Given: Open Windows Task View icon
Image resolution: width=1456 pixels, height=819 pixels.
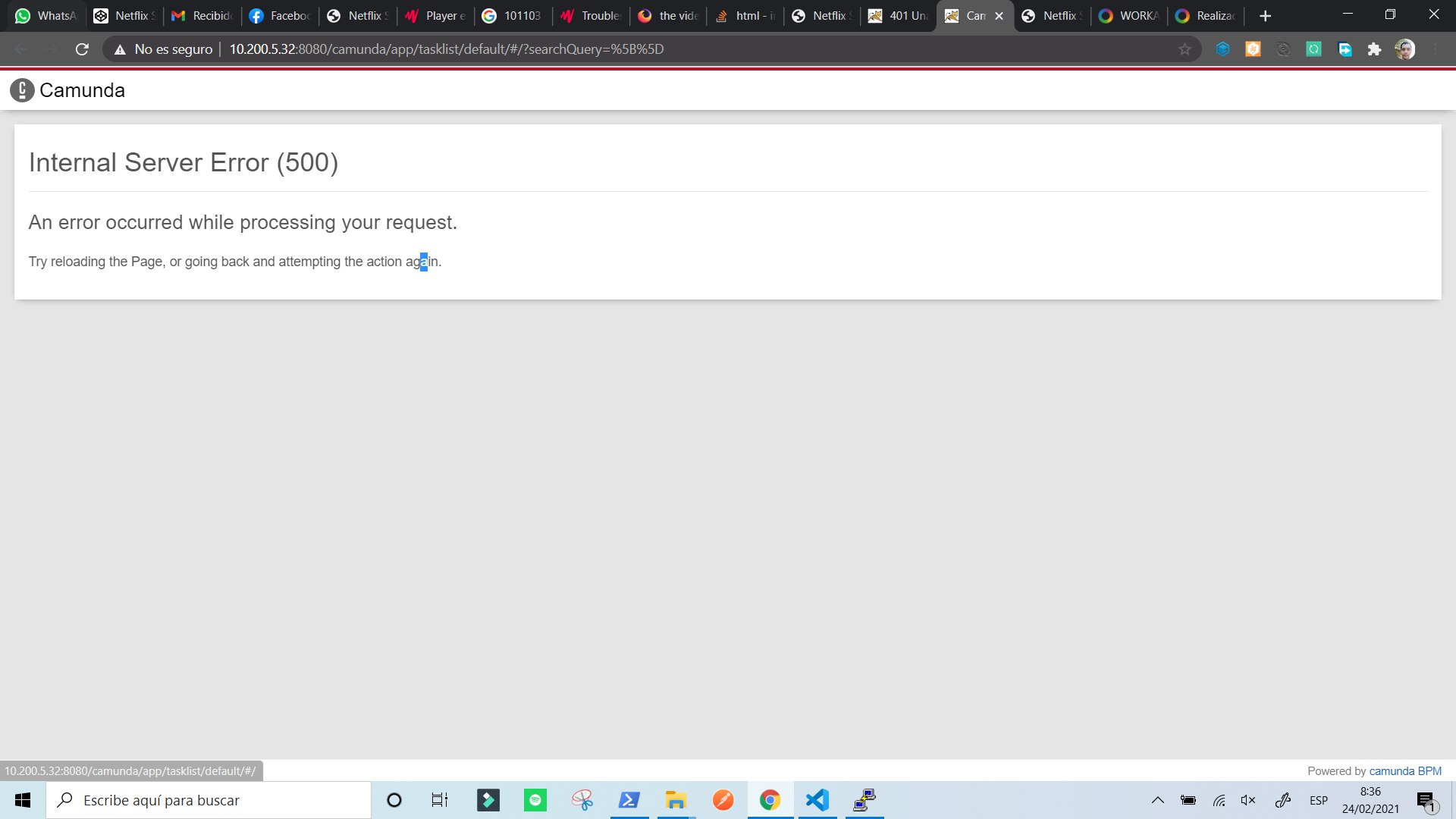Looking at the screenshot, I should tap(440, 800).
